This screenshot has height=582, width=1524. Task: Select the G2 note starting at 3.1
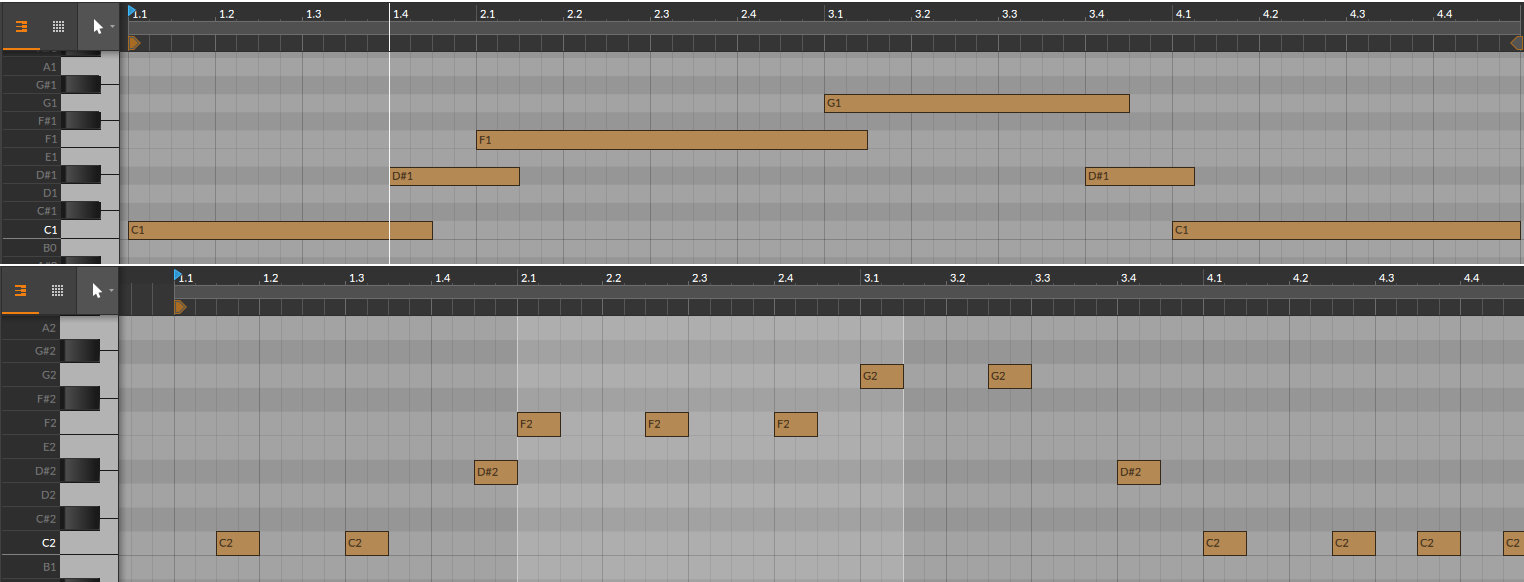pyautogui.click(x=881, y=376)
